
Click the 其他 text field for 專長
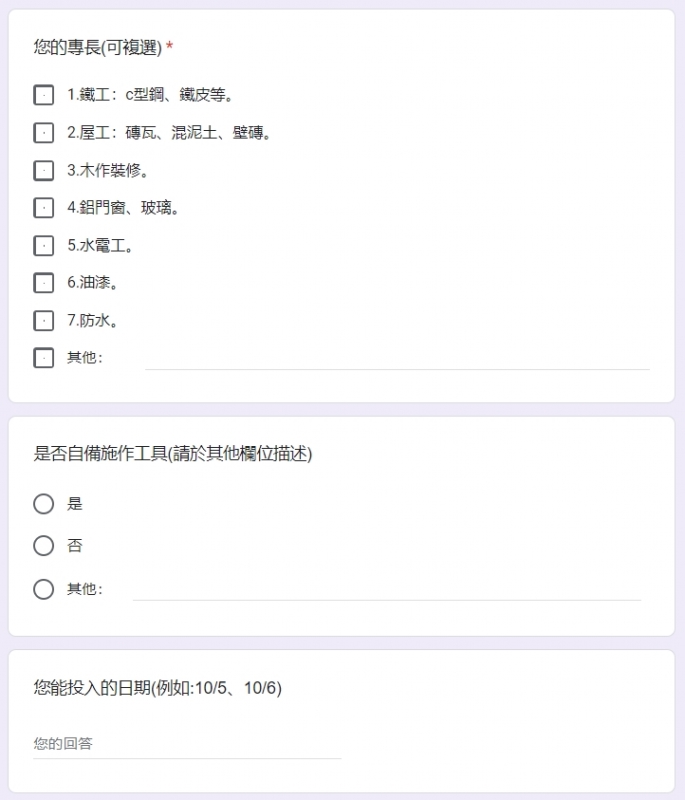(397, 360)
